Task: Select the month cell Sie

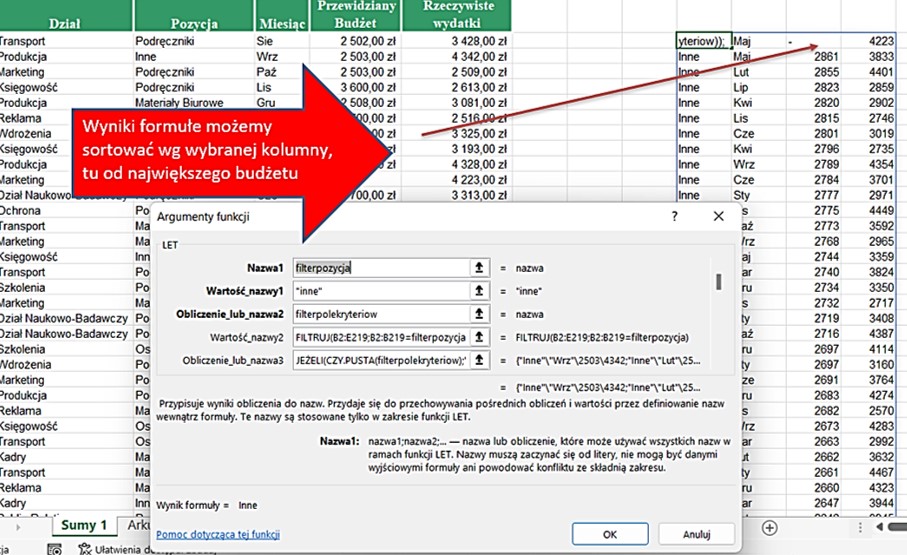Action: click(x=282, y=41)
